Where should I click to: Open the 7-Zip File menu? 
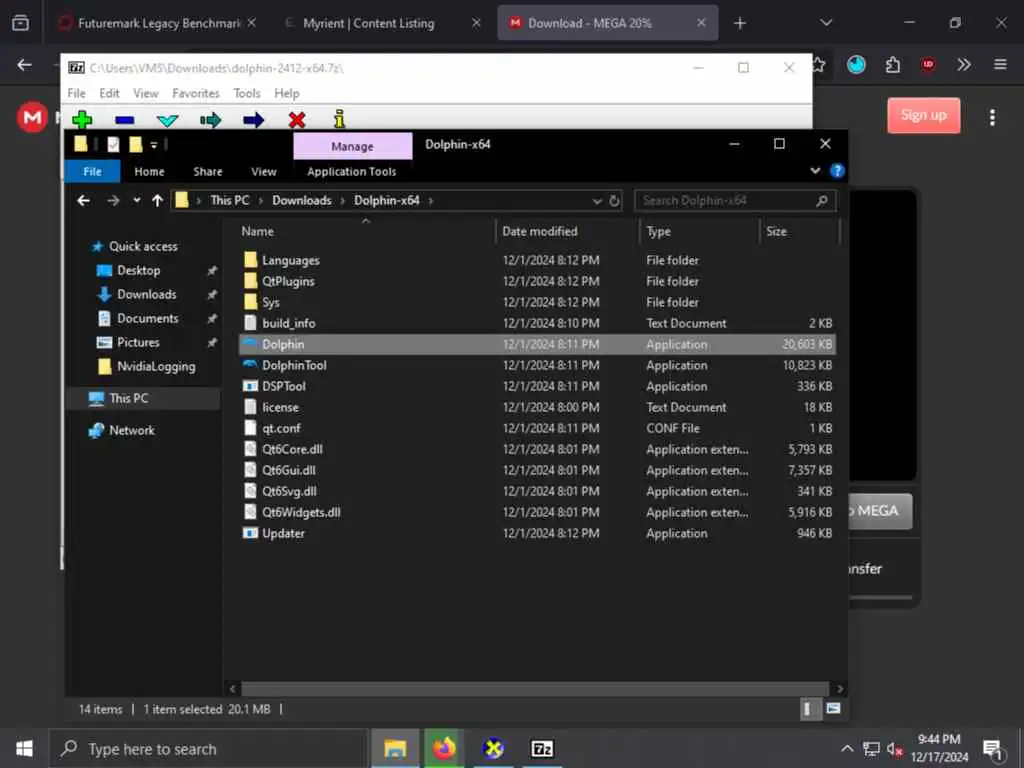(x=76, y=93)
